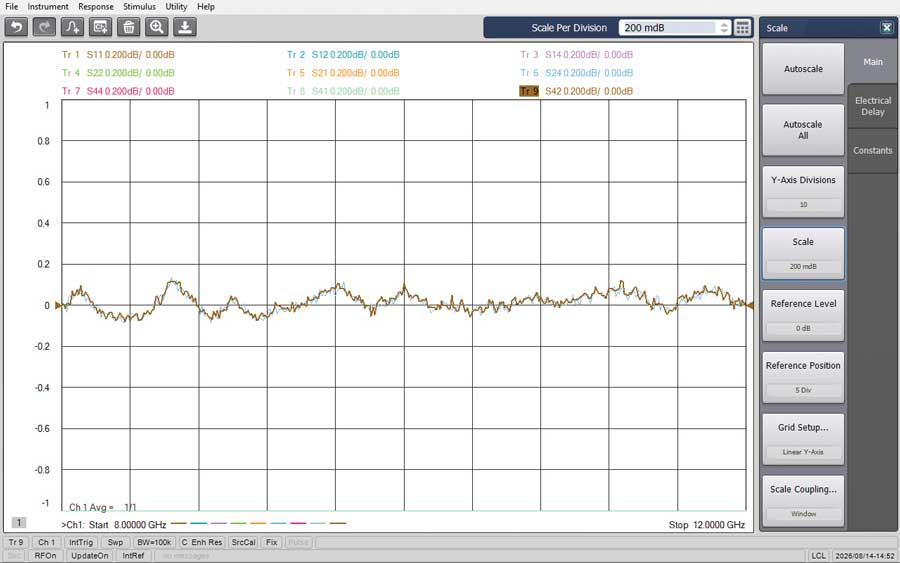Select trace Tr 2 S12 label
900x563 pixels.
coord(343,55)
